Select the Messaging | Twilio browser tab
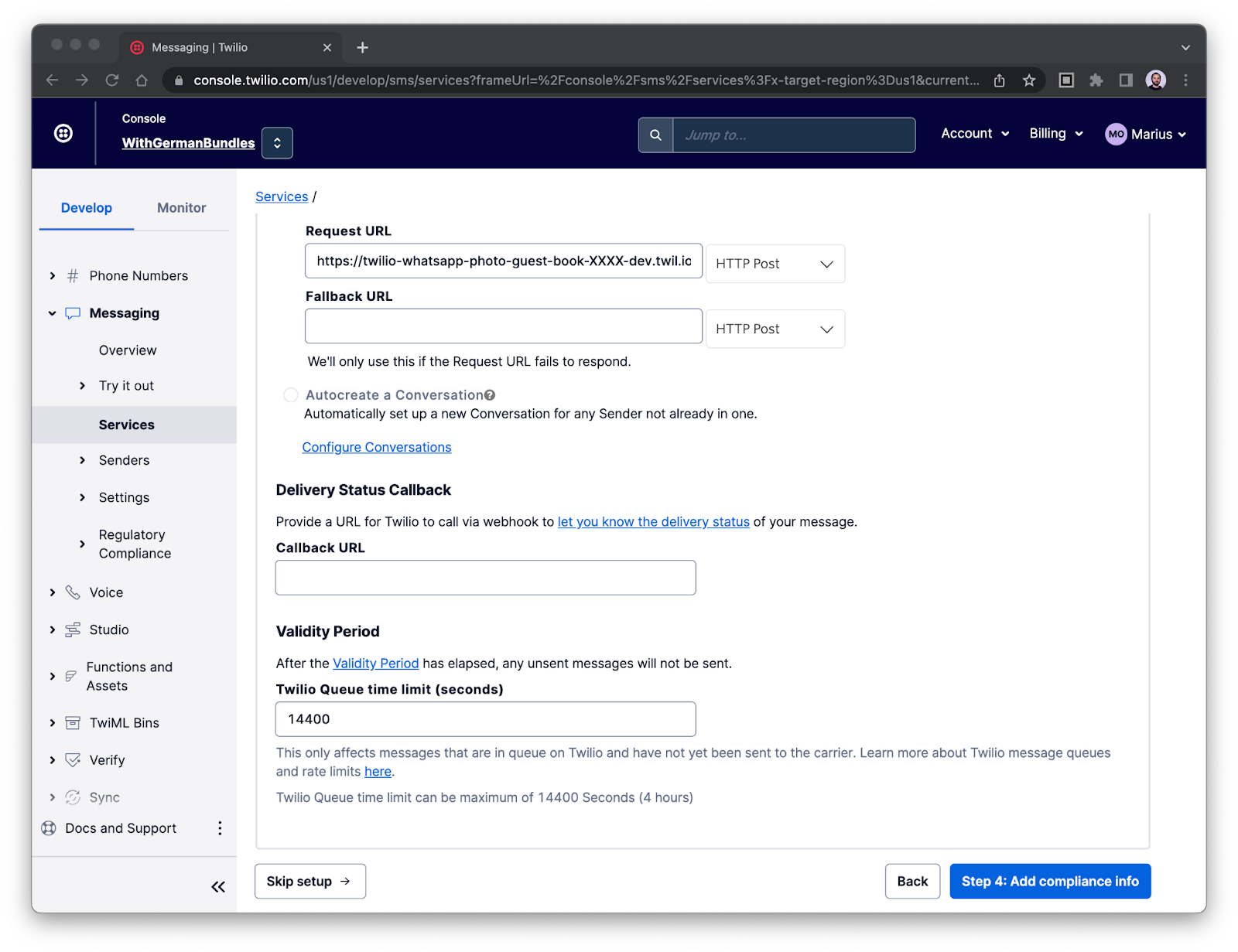Screen dimensions: 1238x952 [230, 48]
